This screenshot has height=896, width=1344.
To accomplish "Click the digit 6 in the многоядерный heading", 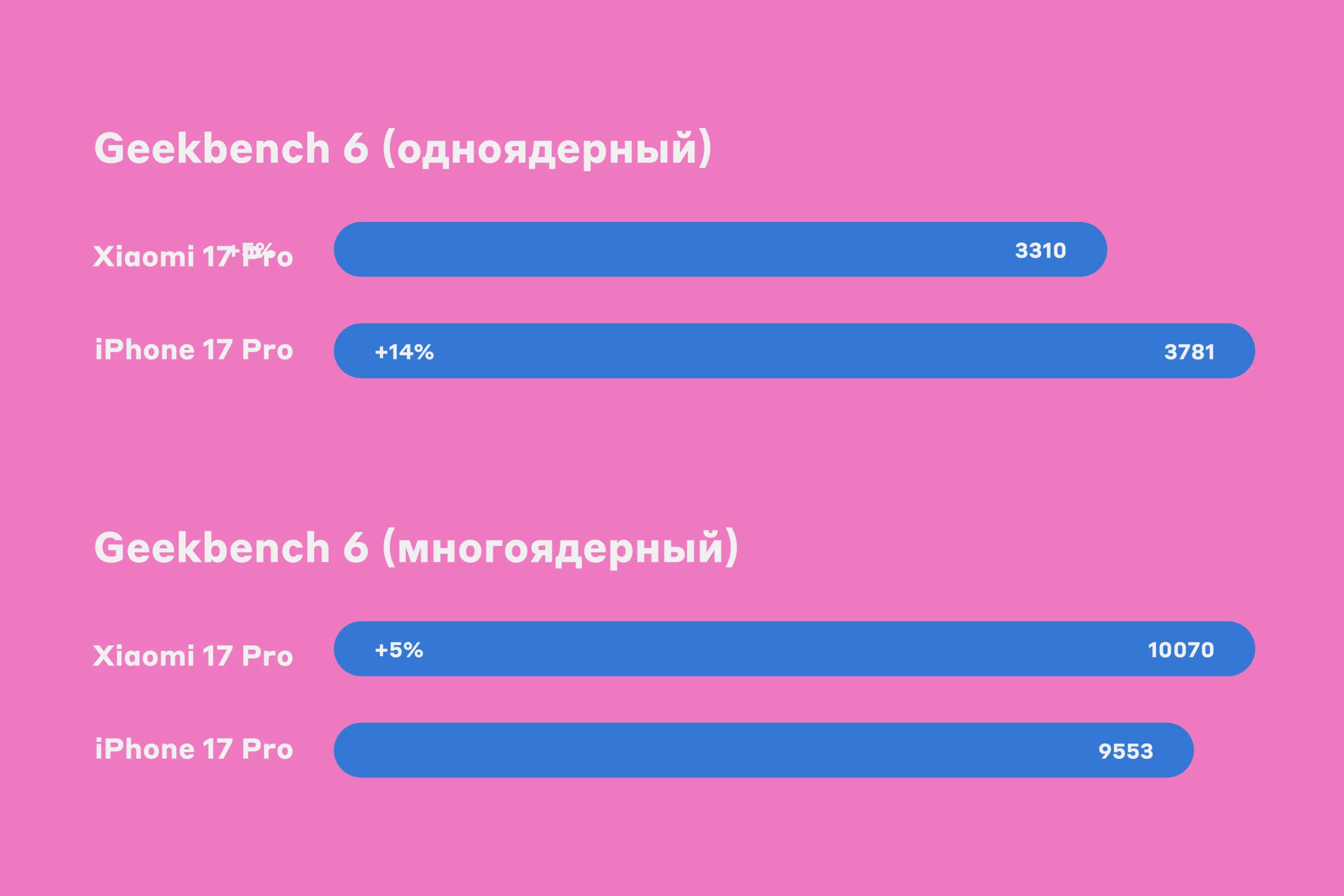I will coord(355,547).
